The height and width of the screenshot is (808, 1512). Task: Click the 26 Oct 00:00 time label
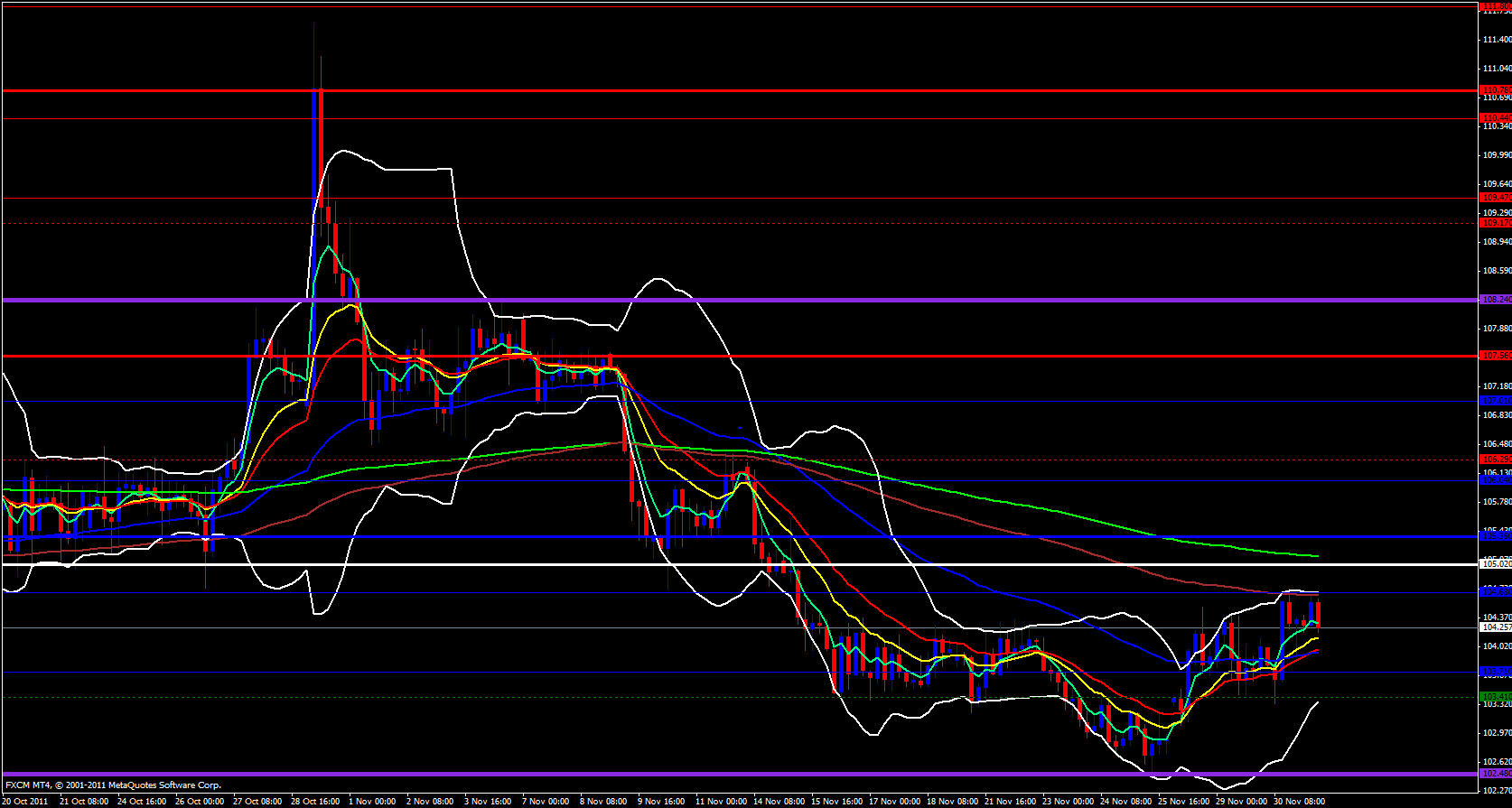(200, 802)
